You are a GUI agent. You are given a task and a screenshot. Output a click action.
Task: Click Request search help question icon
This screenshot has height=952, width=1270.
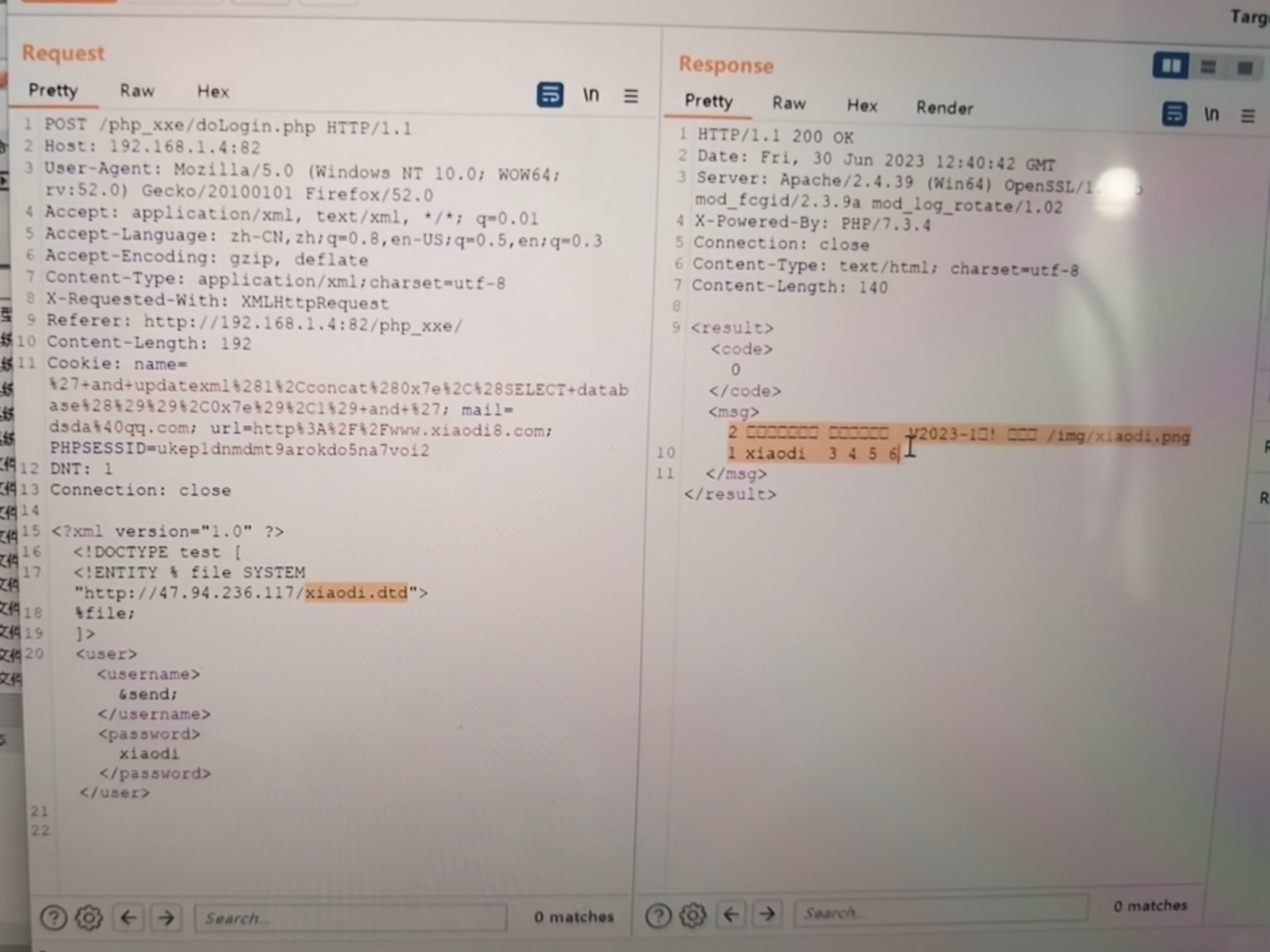point(54,918)
